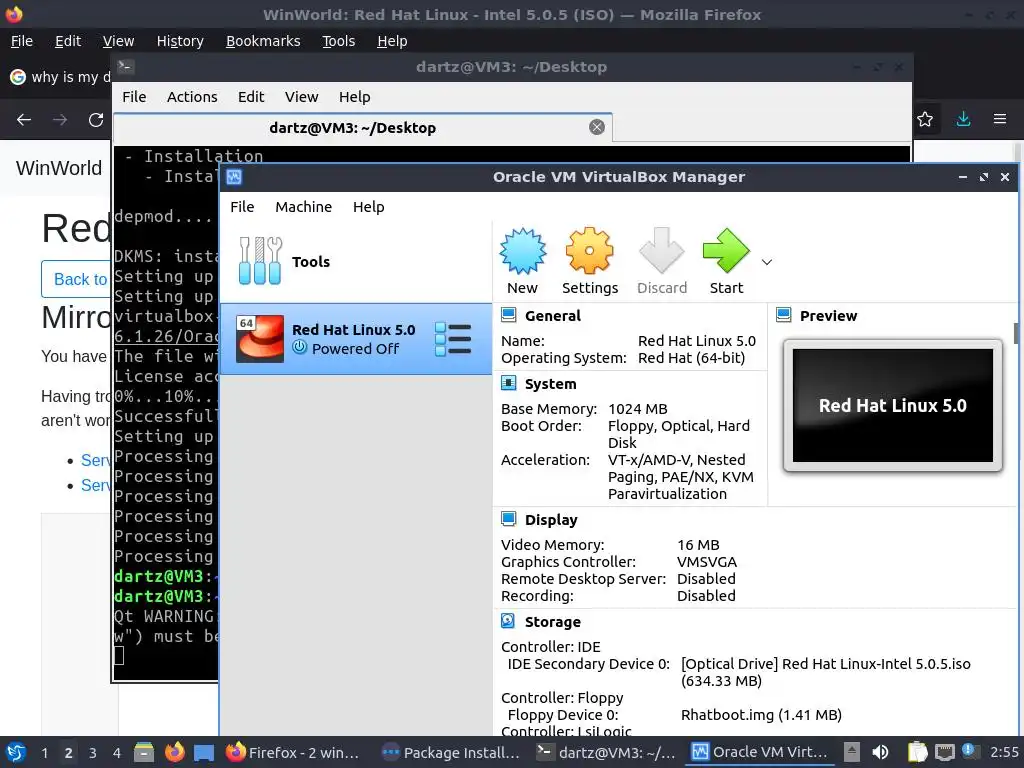This screenshot has height=768, width=1024.
Task: Open the VirtualBox Machine menu
Action: (x=303, y=206)
